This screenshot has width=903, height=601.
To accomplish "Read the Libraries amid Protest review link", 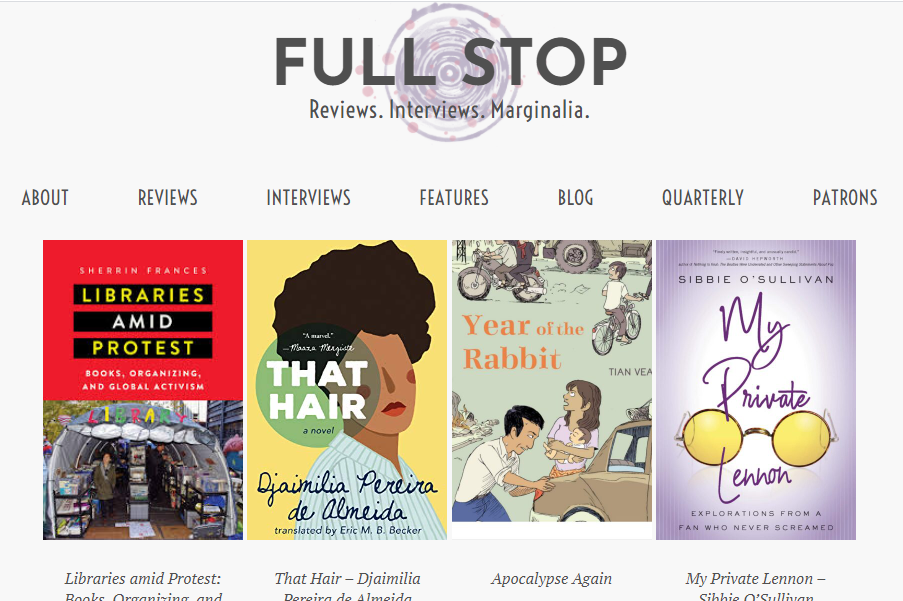I will coord(143,579).
